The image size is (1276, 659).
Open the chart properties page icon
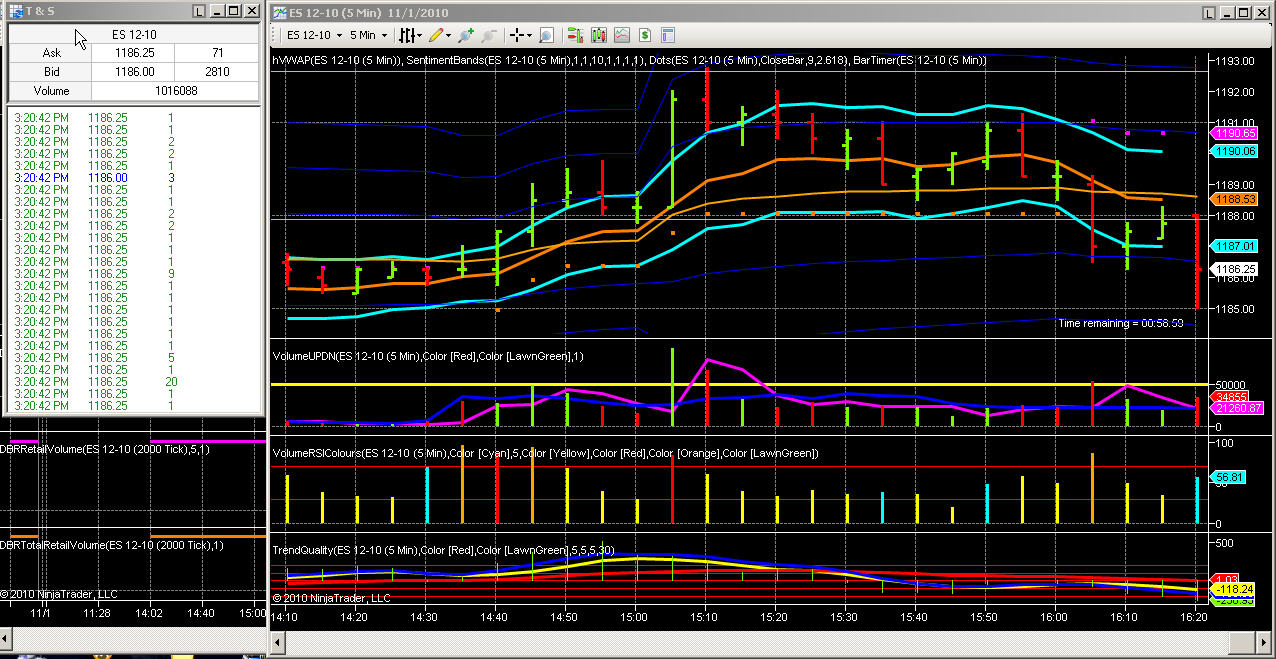(668, 34)
